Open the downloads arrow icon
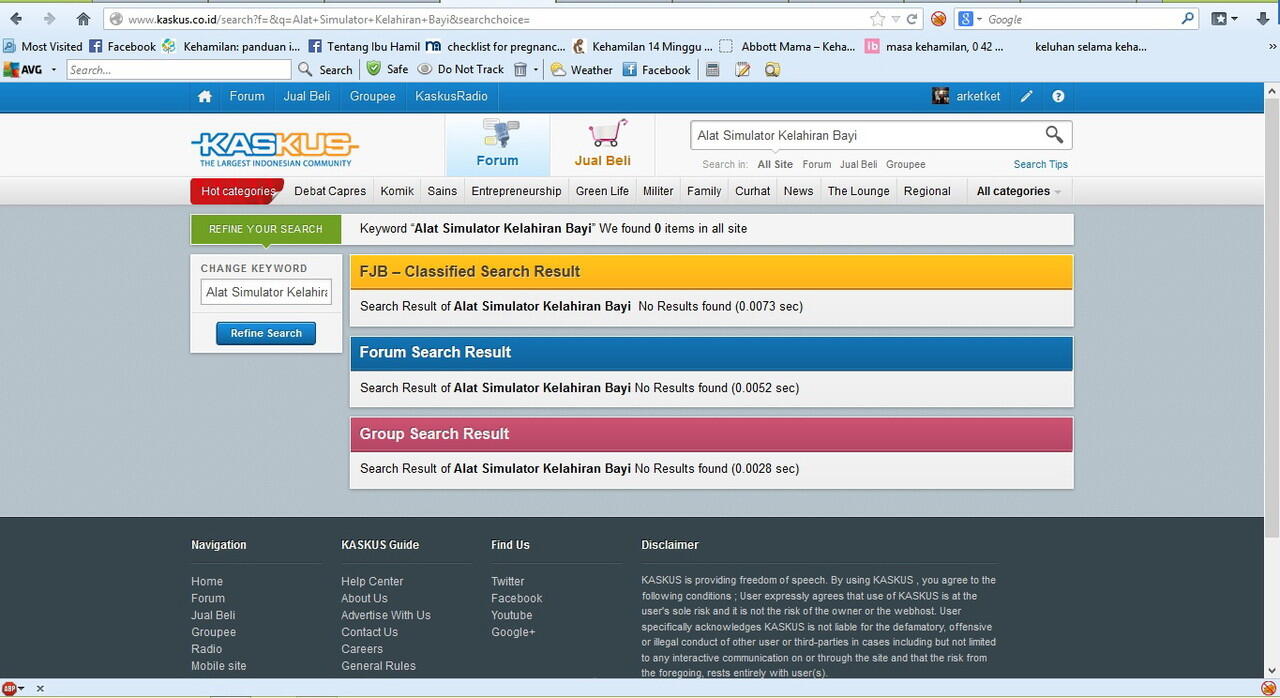This screenshot has width=1280, height=698. click(x=1263, y=19)
